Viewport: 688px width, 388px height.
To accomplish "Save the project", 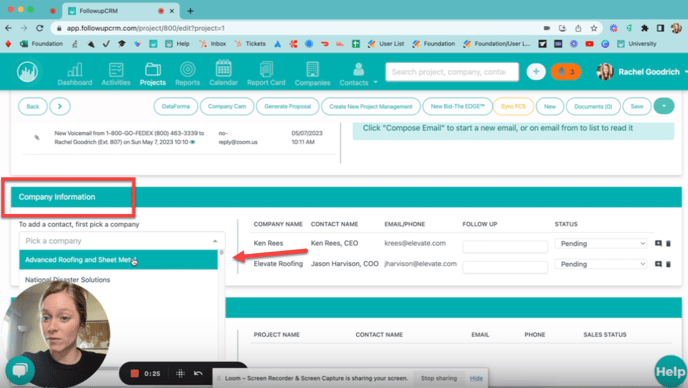I will coord(637,106).
